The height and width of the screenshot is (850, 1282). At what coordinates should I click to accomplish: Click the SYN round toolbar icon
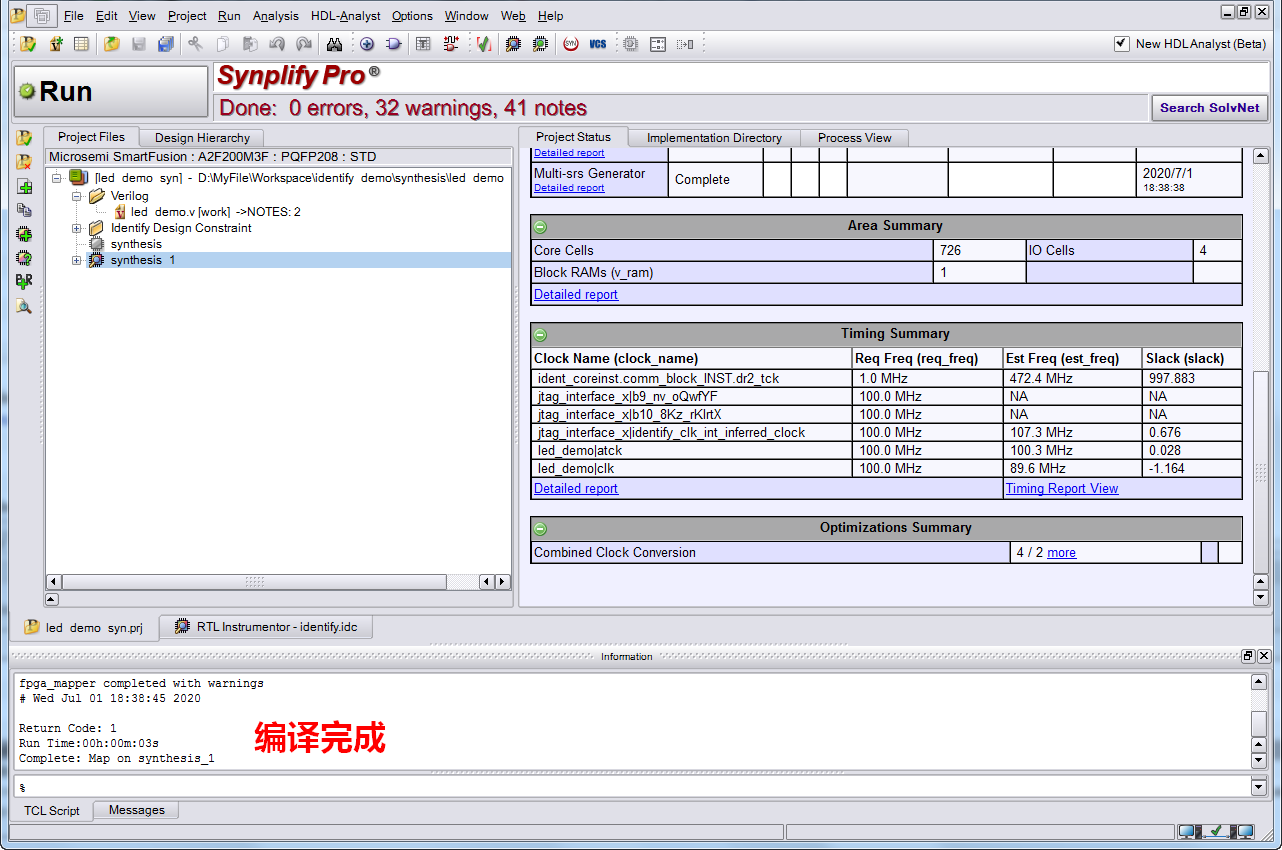[x=571, y=44]
